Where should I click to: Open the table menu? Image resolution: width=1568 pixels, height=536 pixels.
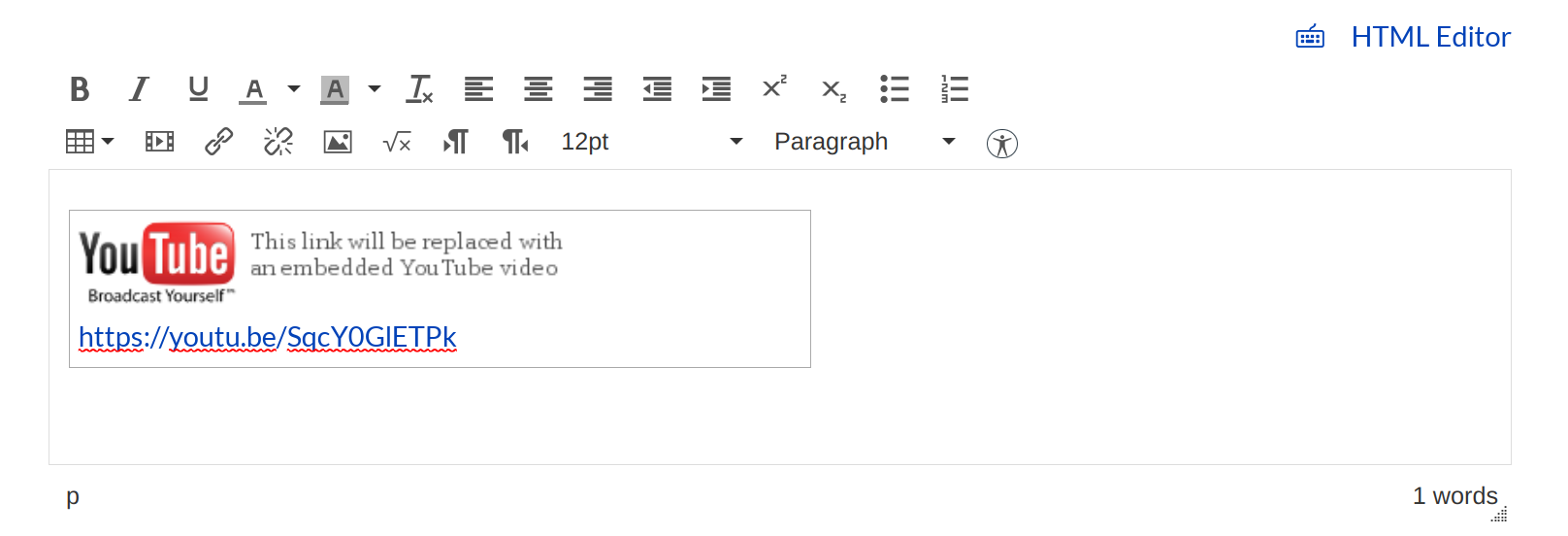[89, 142]
